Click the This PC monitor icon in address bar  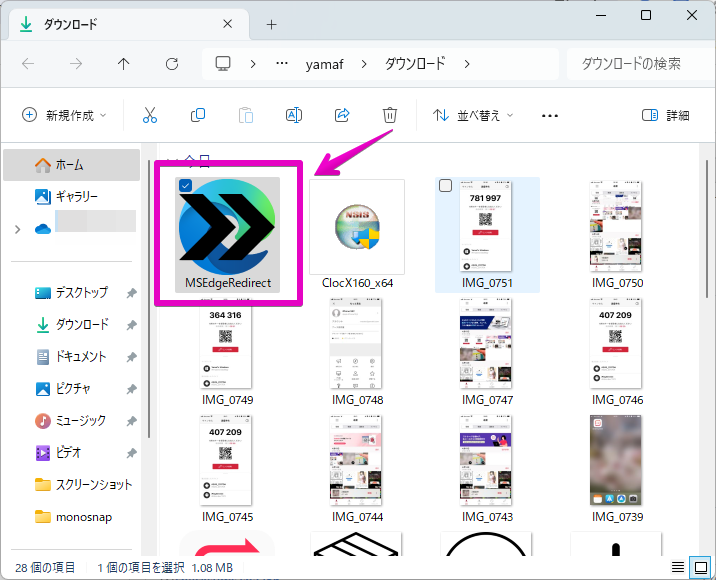(223, 63)
